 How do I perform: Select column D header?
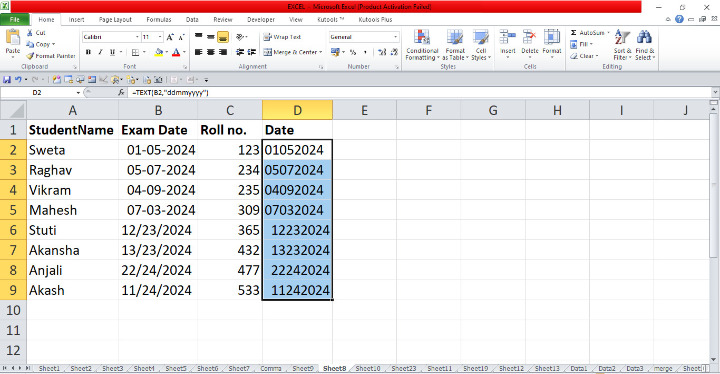[x=297, y=110]
